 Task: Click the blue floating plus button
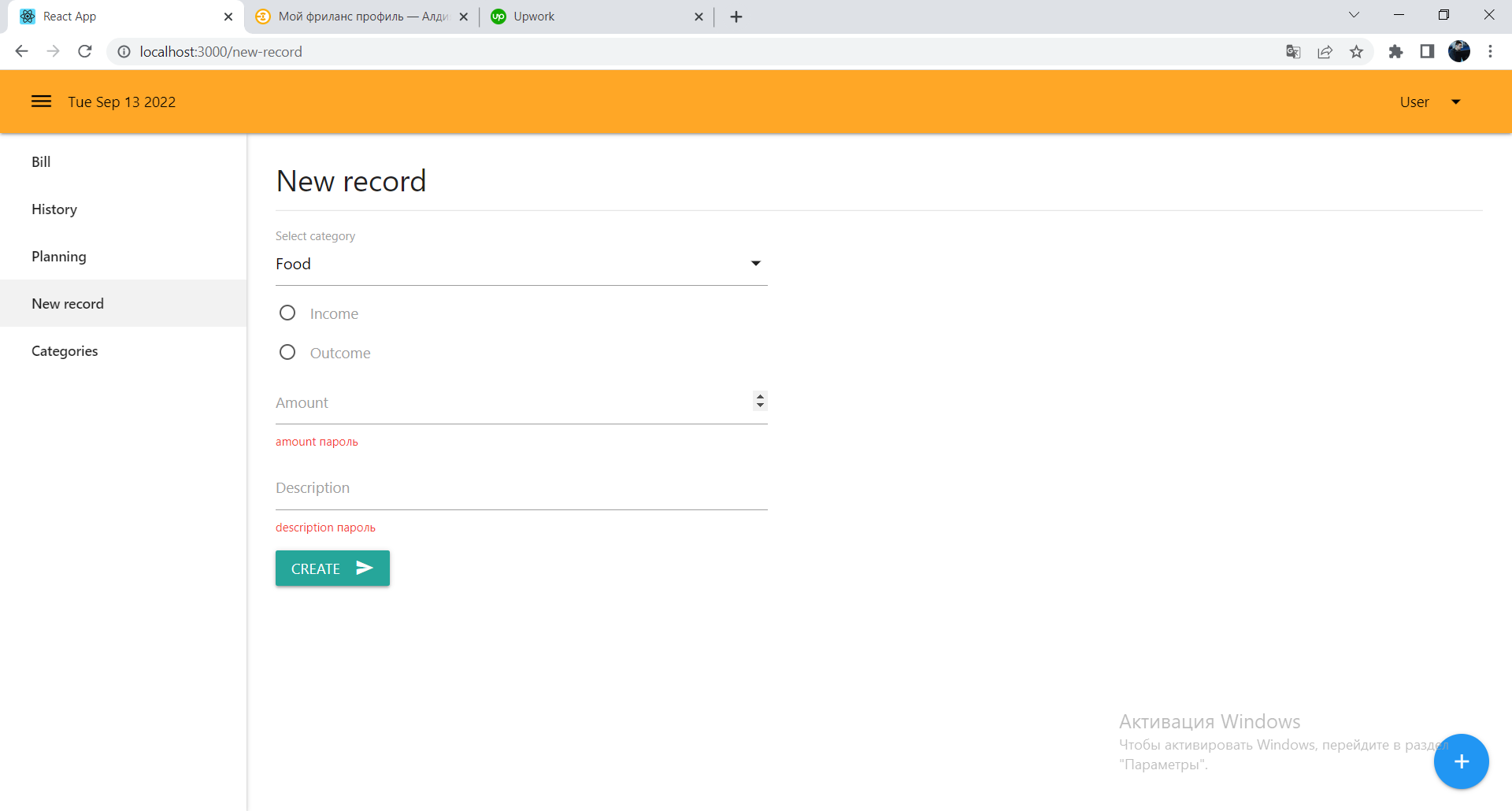click(1461, 761)
